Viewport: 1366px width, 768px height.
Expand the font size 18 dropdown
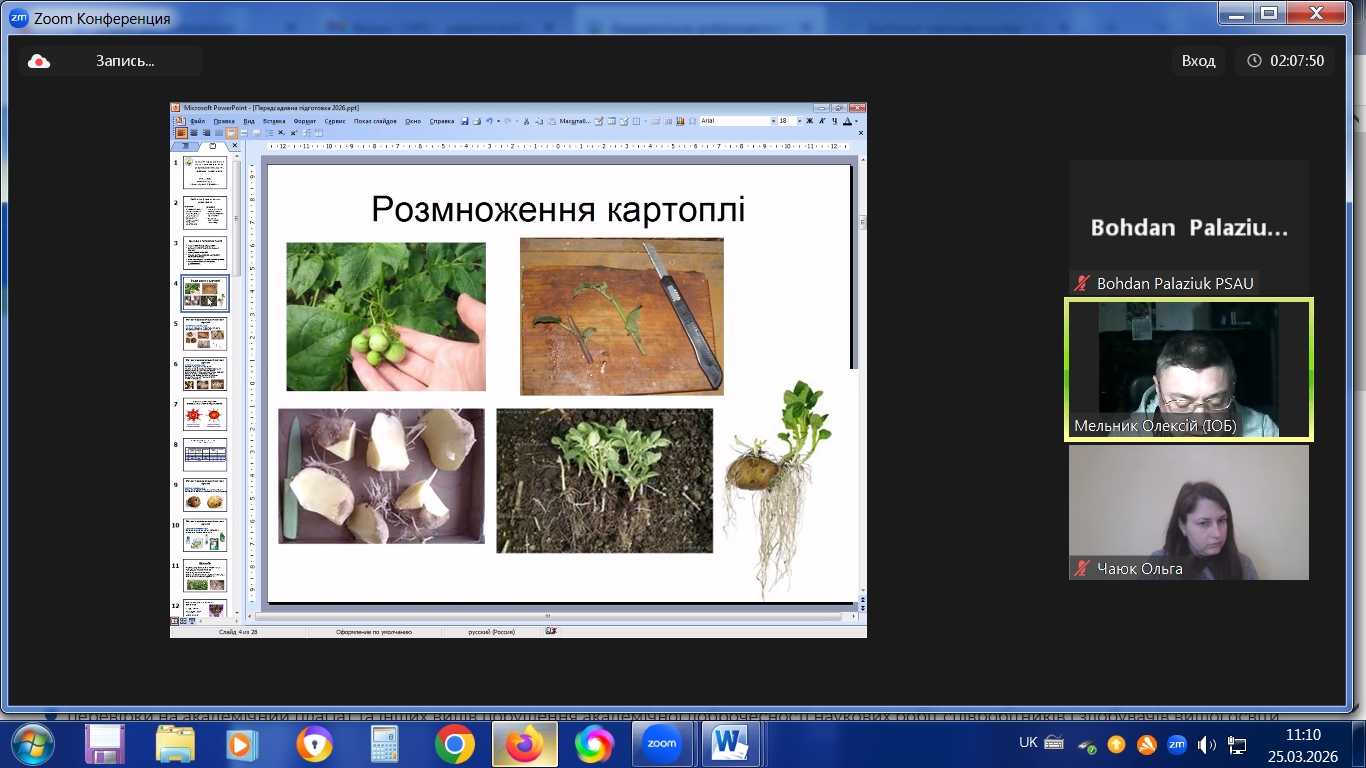click(x=798, y=121)
